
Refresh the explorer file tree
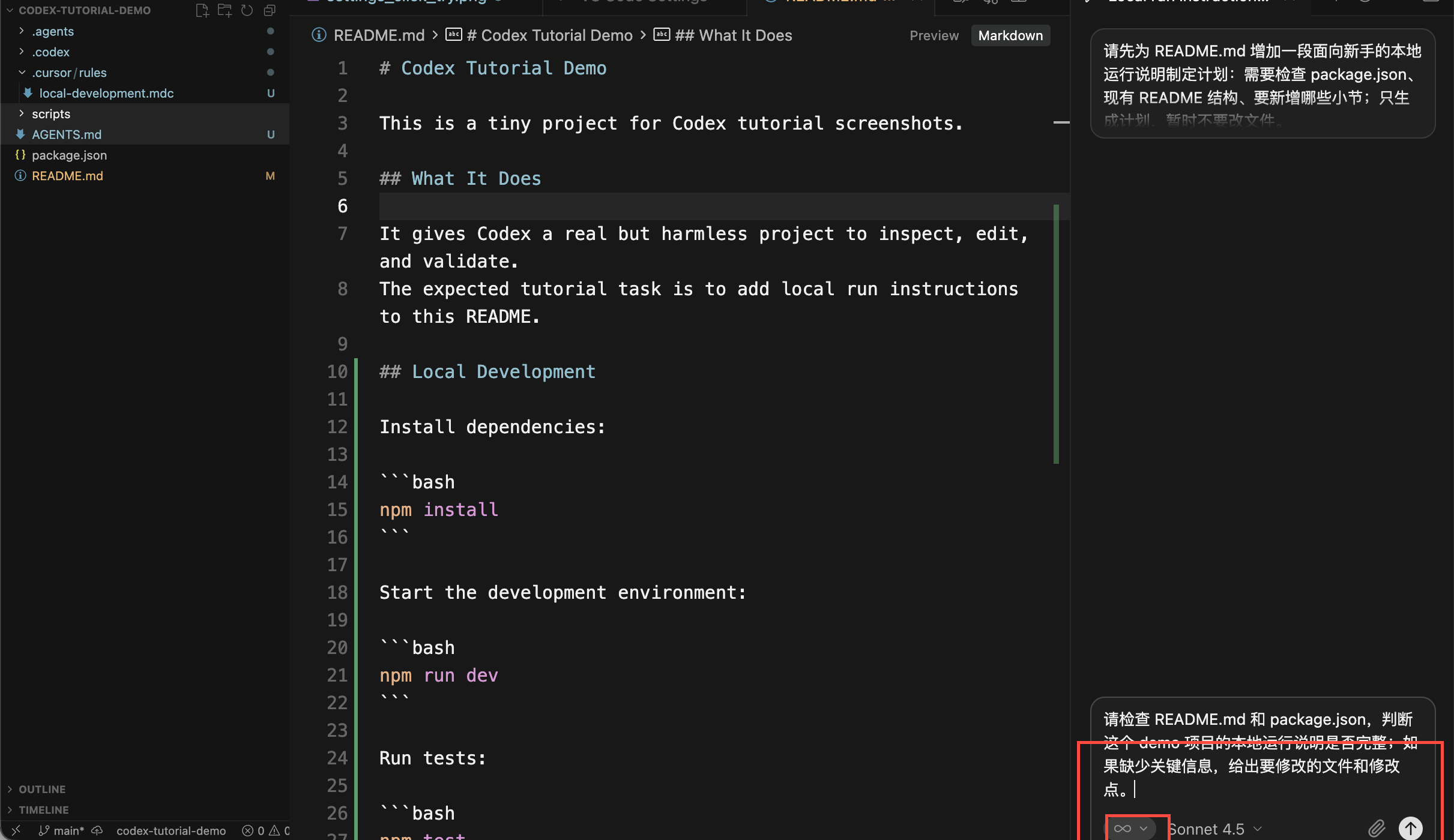tap(247, 10)
